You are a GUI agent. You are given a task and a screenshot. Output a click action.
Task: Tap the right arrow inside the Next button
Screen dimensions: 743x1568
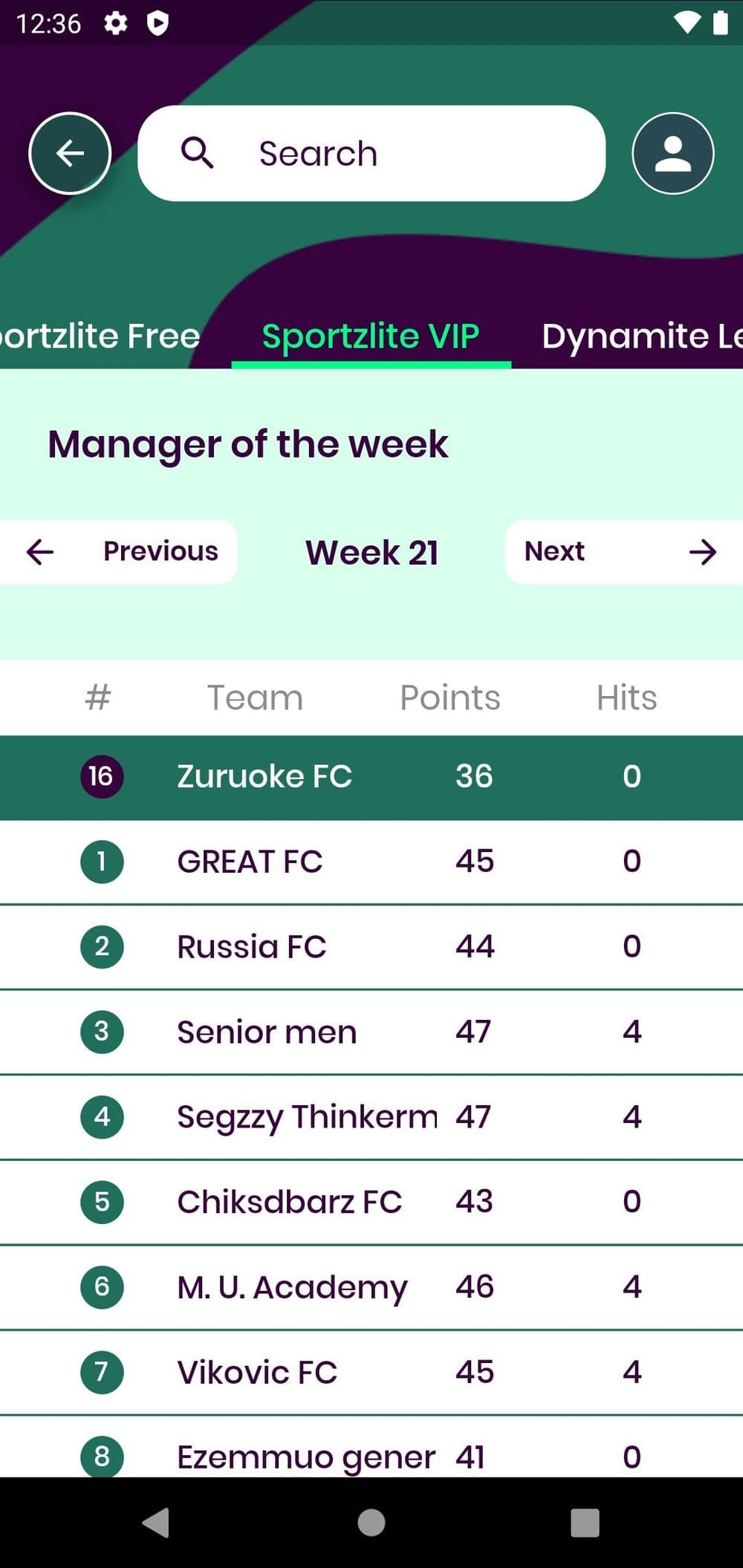point(703,552)
